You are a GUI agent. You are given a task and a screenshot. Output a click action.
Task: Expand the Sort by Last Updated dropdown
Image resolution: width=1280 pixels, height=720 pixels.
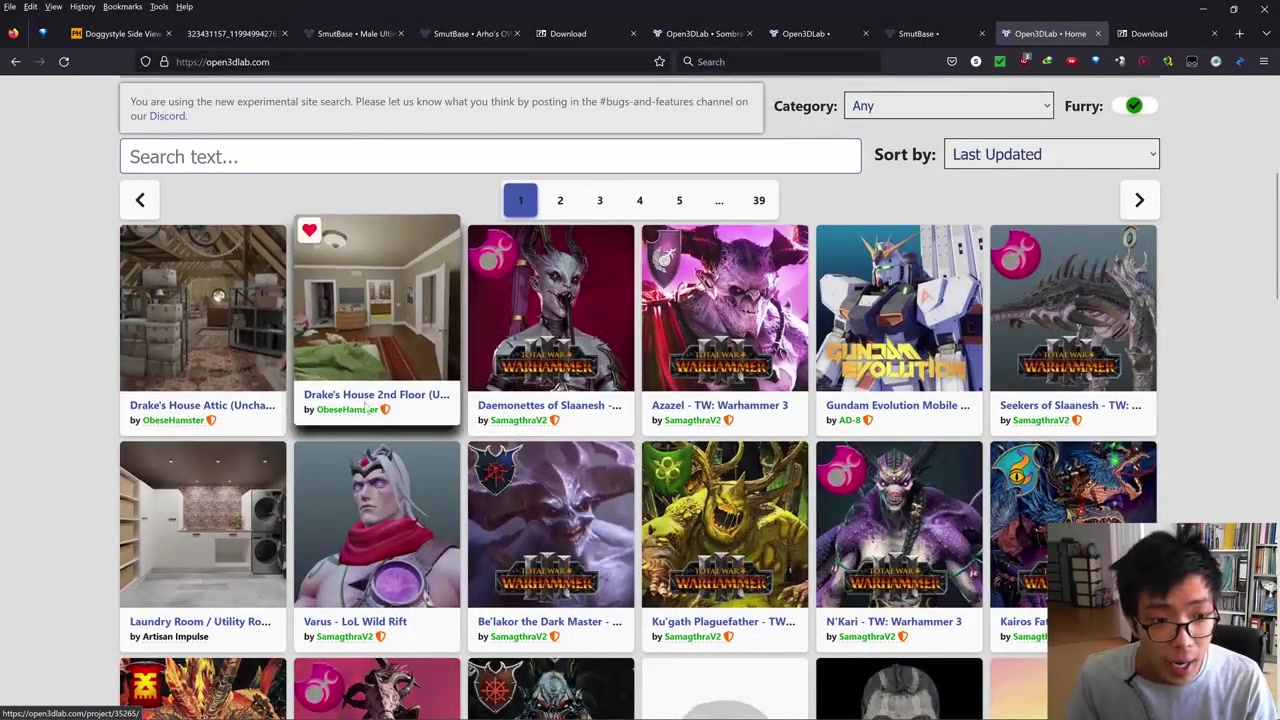click(1051, 154)
